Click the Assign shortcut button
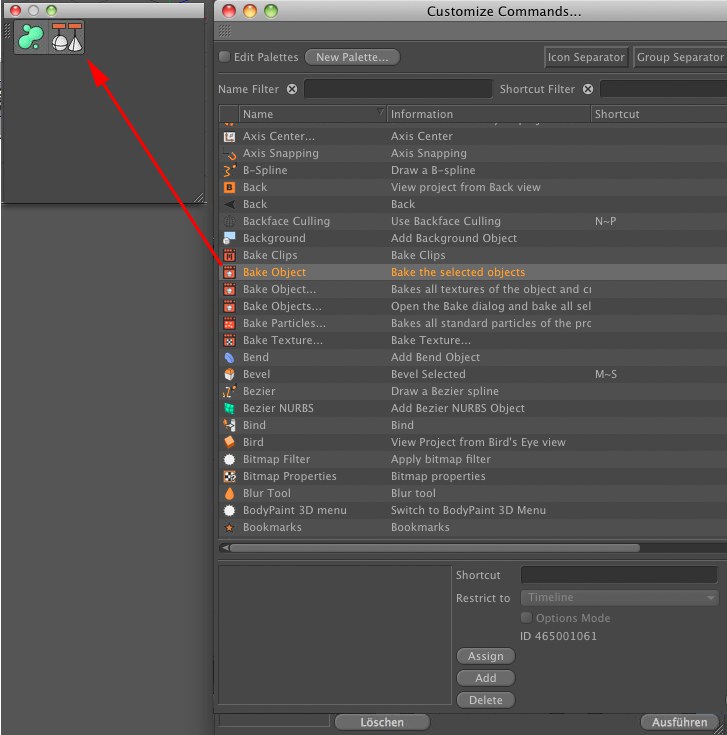Image resolution: width=727 pixels, height=735 pixels. [x=486, y=656]
